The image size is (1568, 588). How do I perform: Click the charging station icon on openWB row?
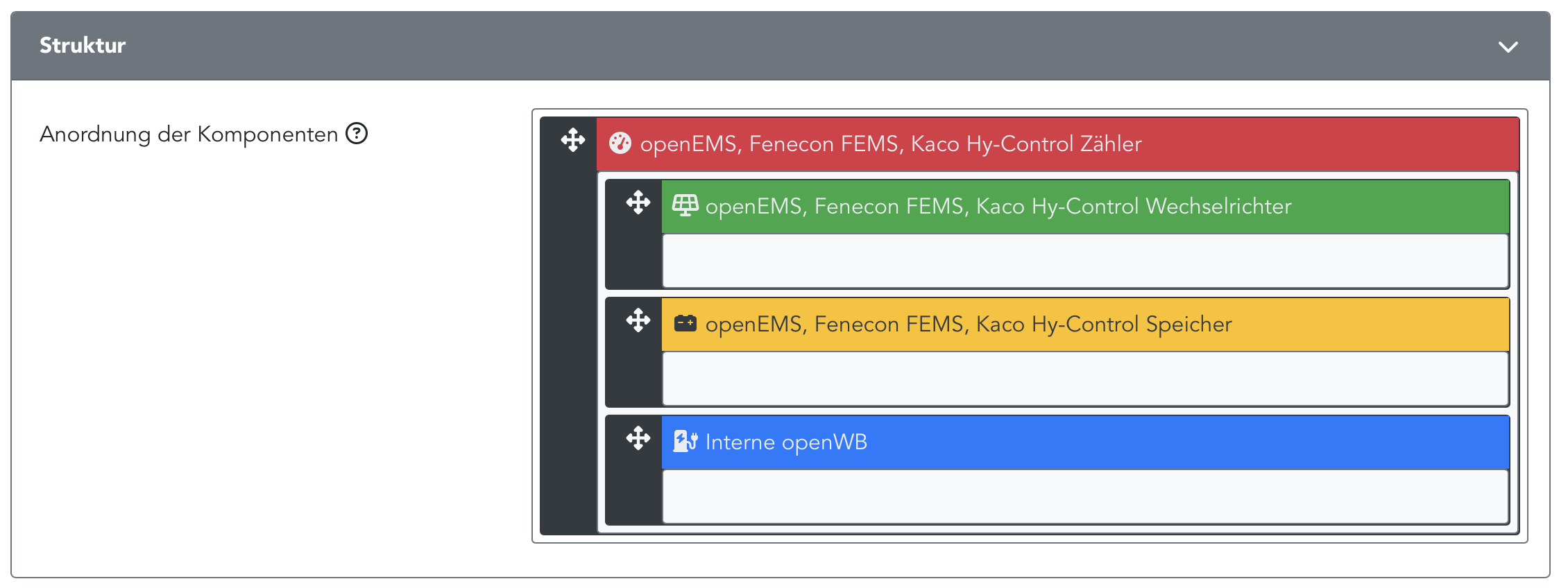click(x=685, y=442)
